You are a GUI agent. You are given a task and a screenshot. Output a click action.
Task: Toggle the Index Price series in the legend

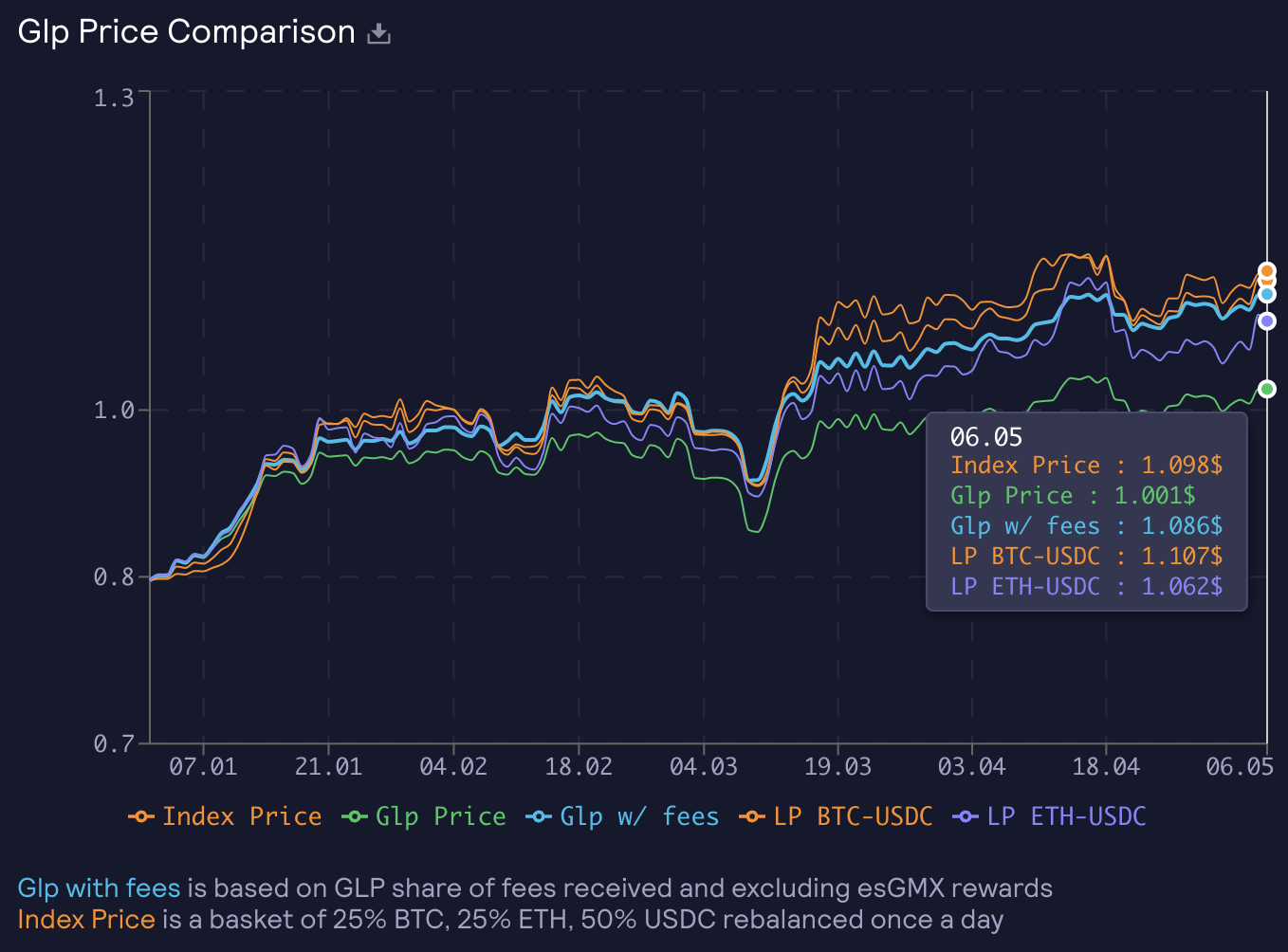click(x=241, y=815)
